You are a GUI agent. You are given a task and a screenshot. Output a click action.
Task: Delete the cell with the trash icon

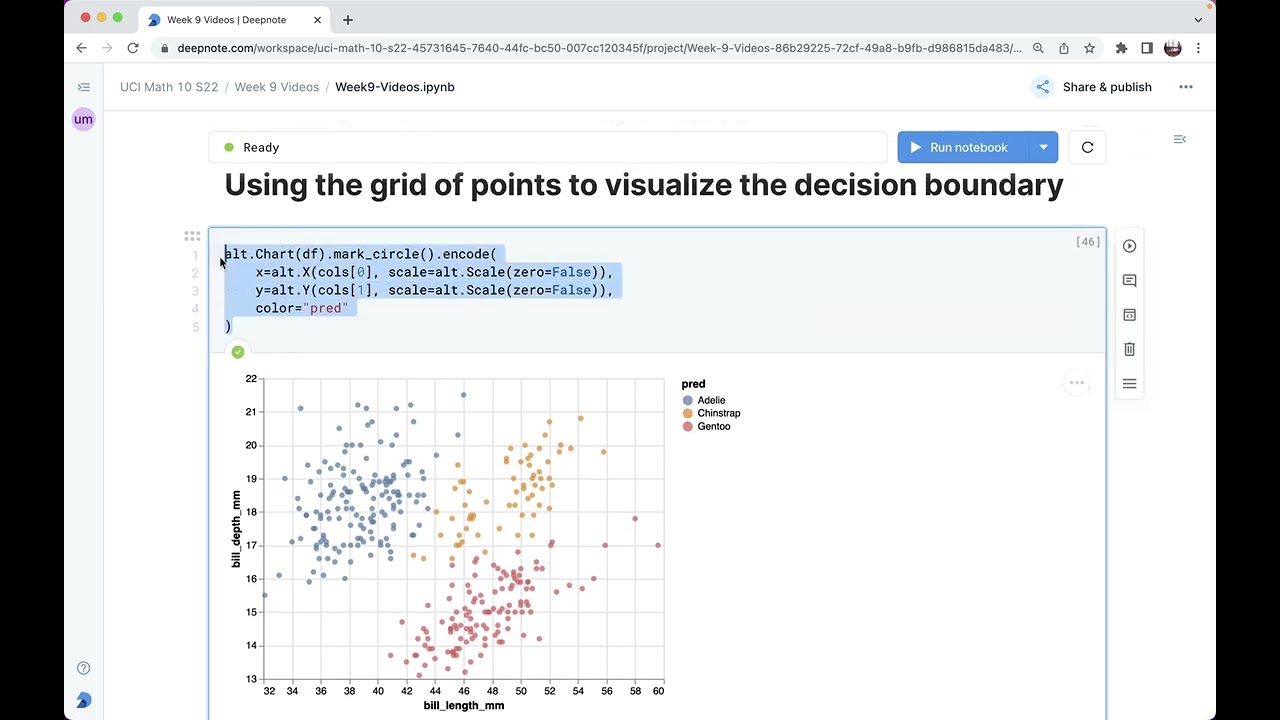point(1129,349)
